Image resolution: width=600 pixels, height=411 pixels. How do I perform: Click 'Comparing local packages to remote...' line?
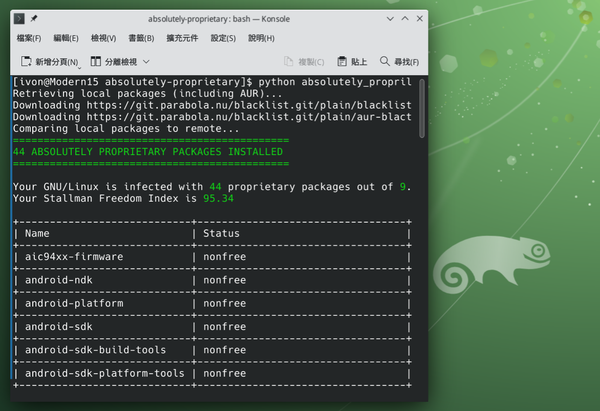[x=126, y=129]
